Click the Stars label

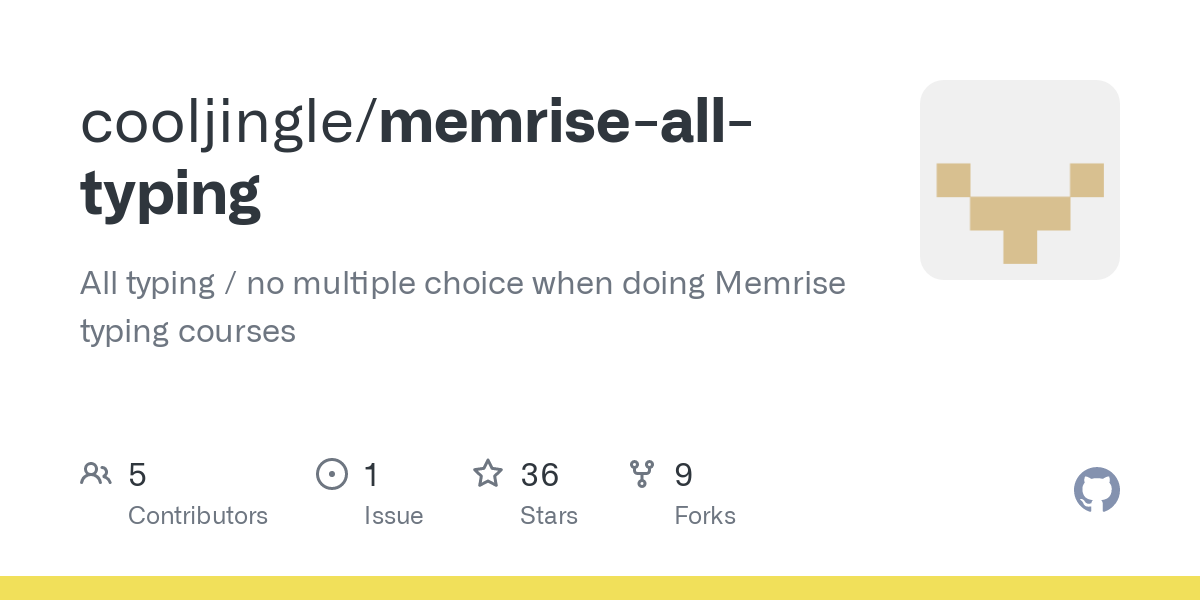pos(549,516)
